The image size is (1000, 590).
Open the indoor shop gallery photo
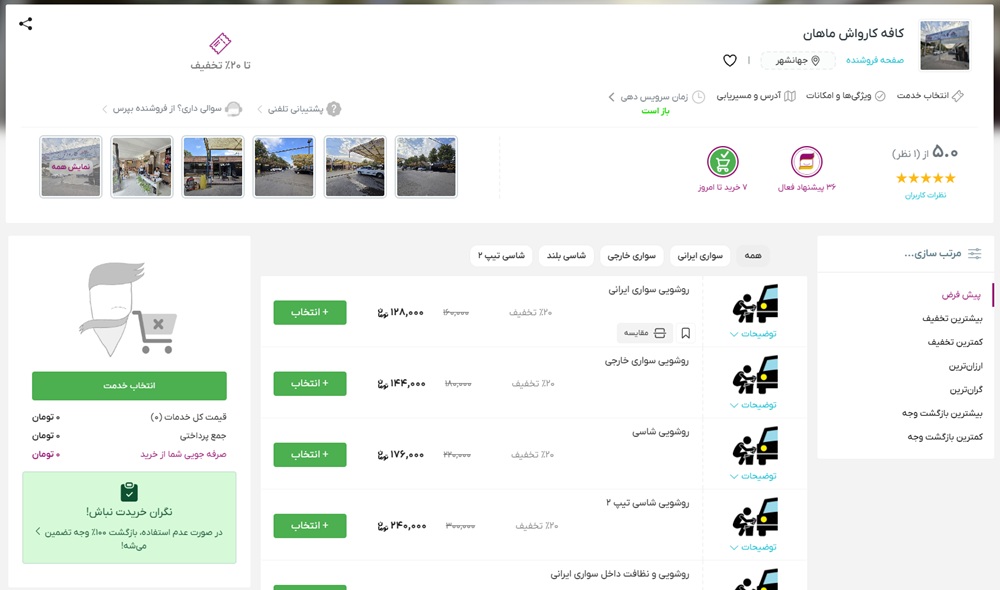[142, 166]
